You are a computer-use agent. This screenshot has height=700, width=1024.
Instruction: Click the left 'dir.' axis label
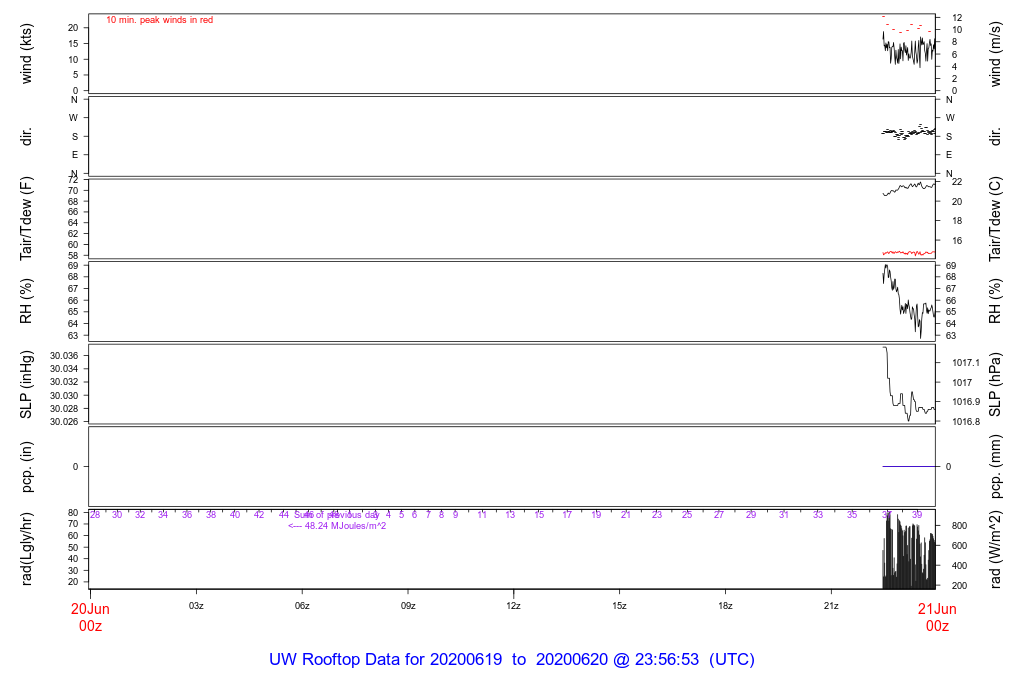click(x=26, y=136)
